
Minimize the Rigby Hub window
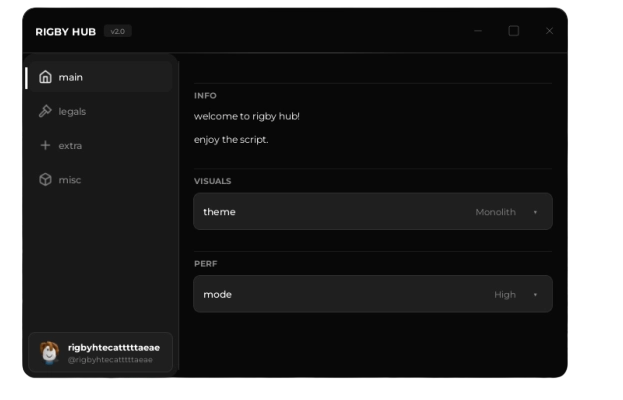pyautogui.click(x=478, y=31)
